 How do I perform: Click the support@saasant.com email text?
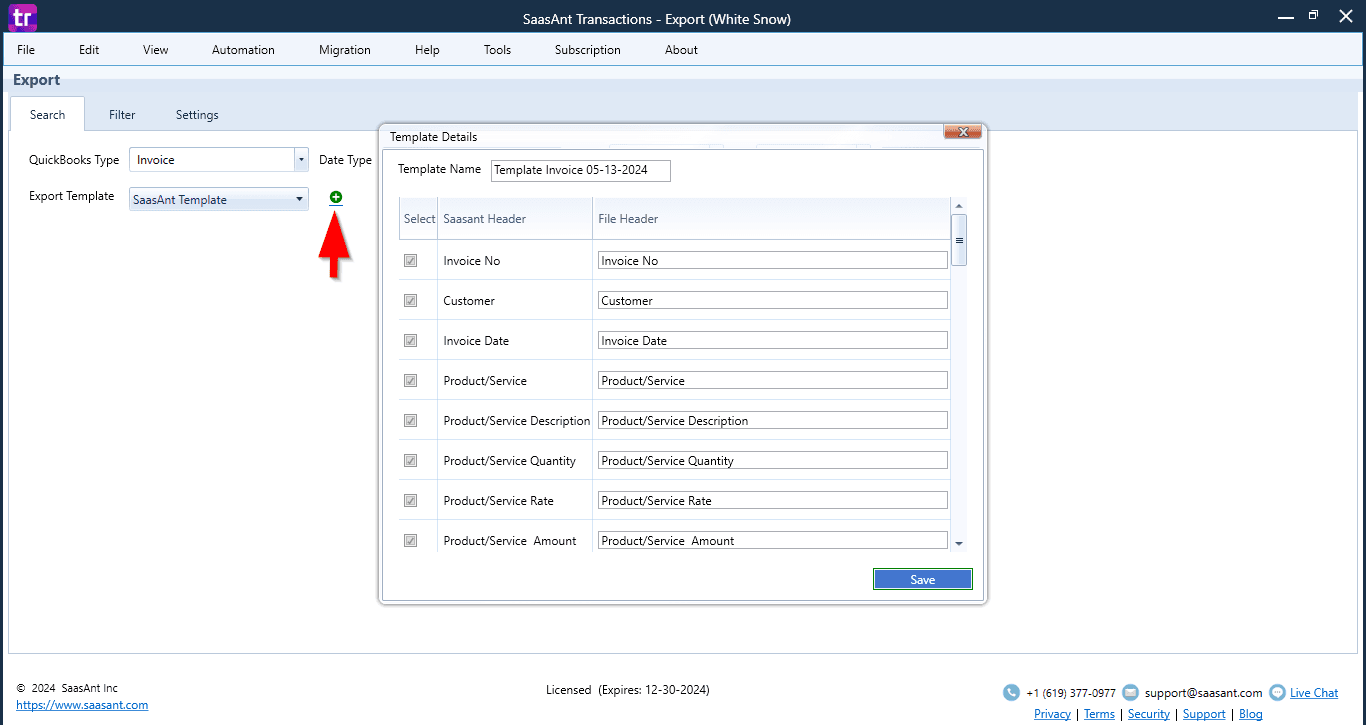[1204, 692]
